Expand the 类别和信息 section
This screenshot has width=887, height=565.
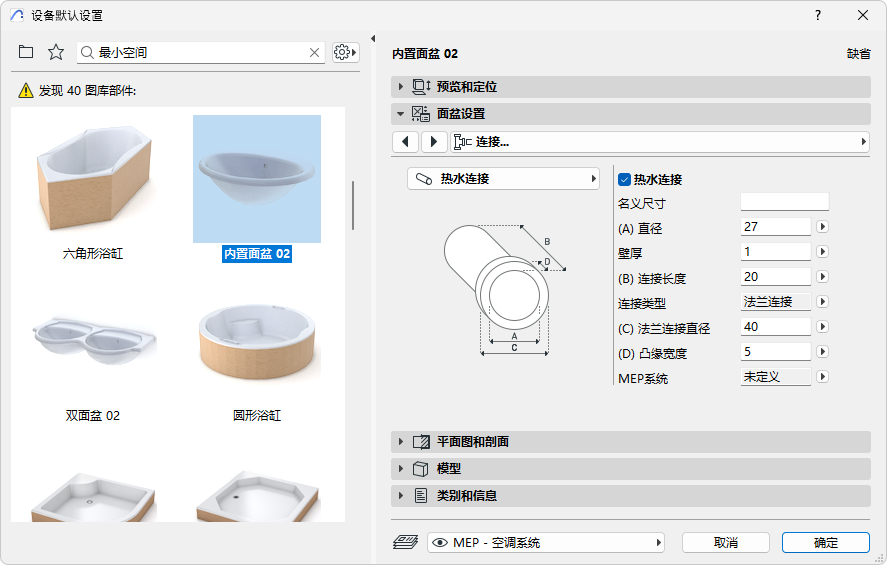(401, 496)
